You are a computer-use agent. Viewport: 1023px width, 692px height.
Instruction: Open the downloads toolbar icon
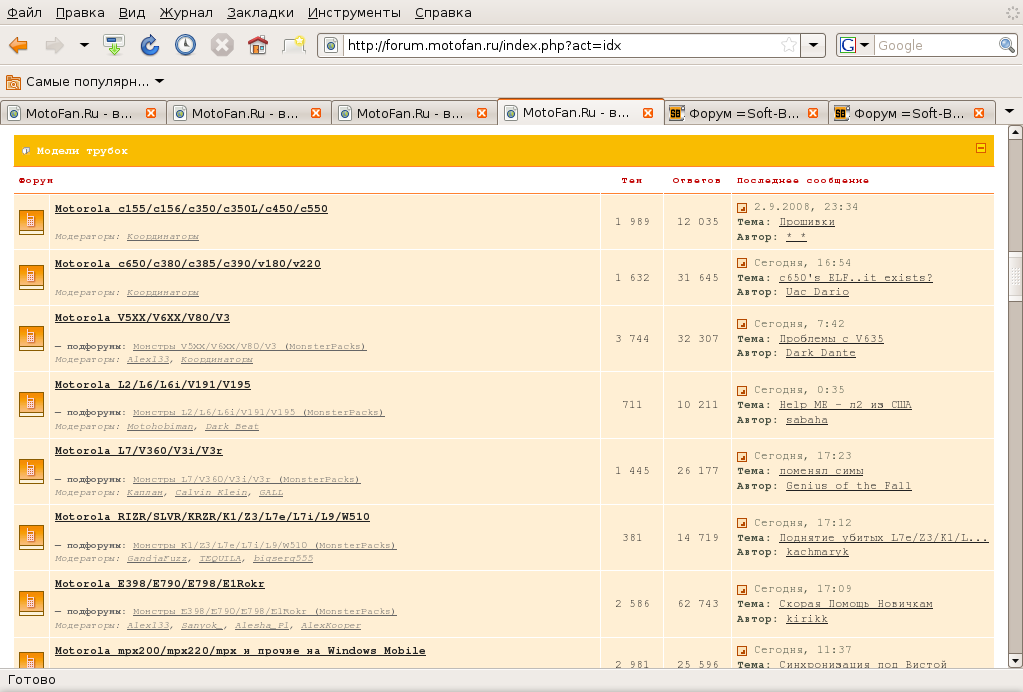114,45
